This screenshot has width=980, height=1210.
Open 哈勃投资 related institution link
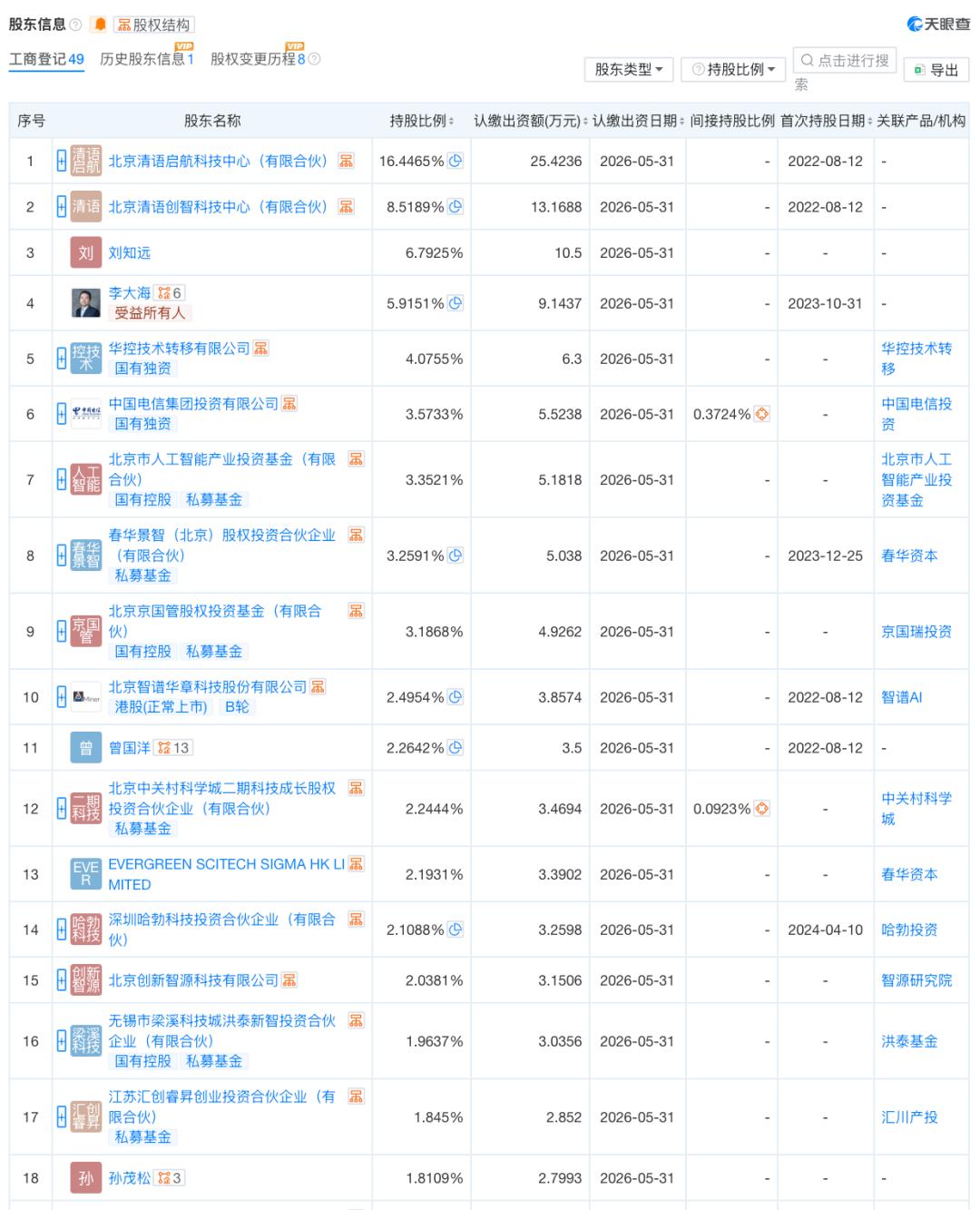point(909,930)
